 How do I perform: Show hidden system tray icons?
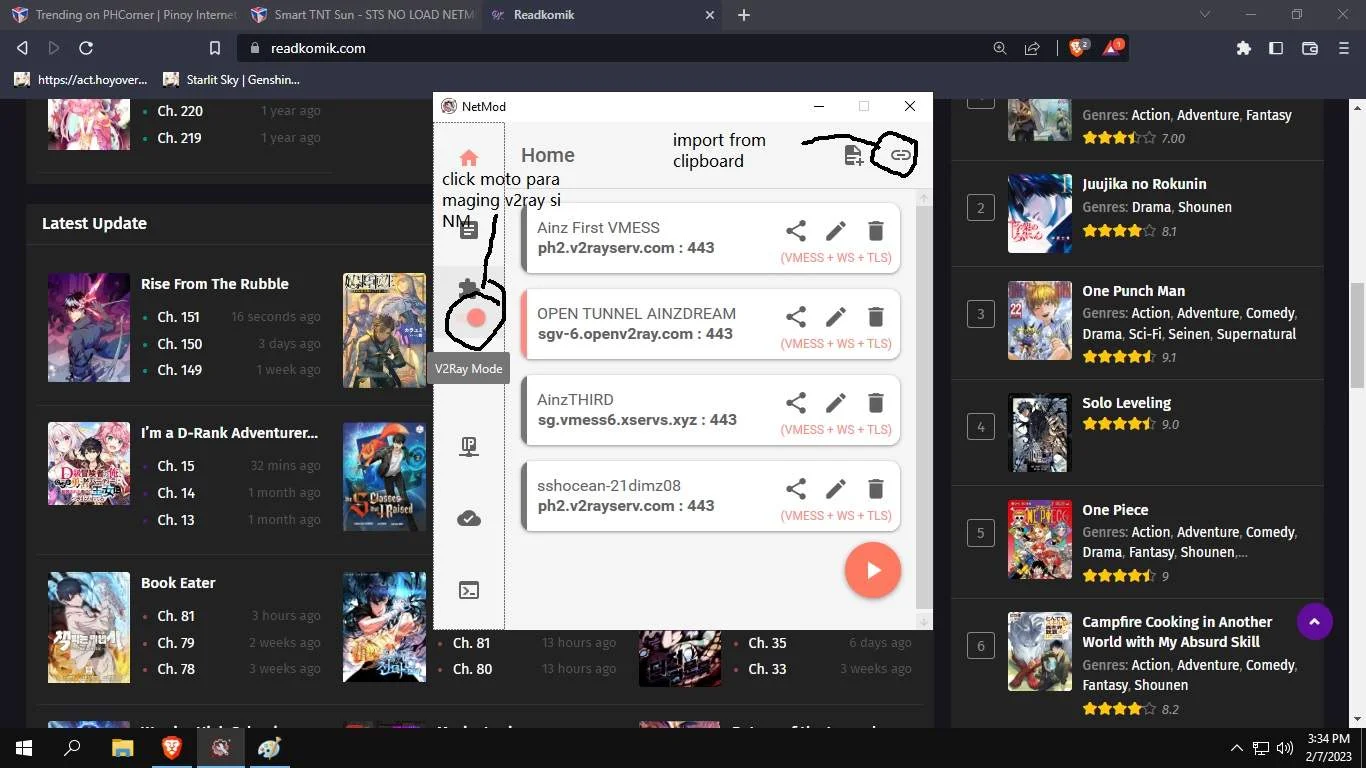click(1236, 747)
